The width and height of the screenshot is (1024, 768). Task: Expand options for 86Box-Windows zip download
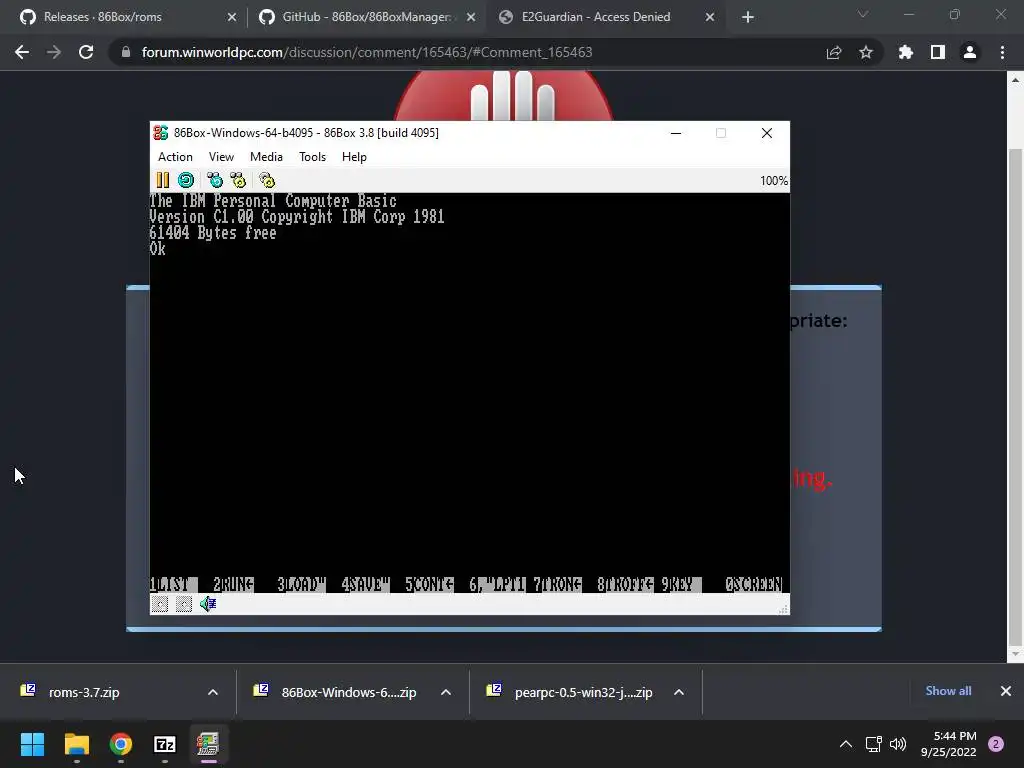point(446,692)
